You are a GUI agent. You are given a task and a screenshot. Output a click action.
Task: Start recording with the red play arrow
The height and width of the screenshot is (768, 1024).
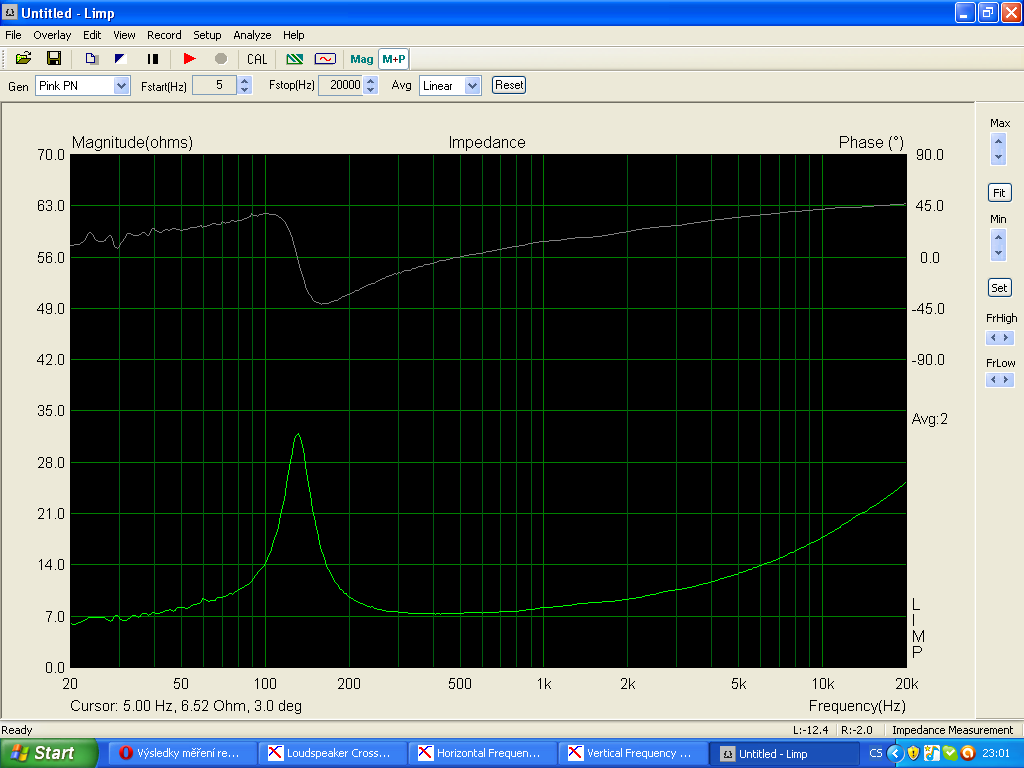(x=189, y=59)
